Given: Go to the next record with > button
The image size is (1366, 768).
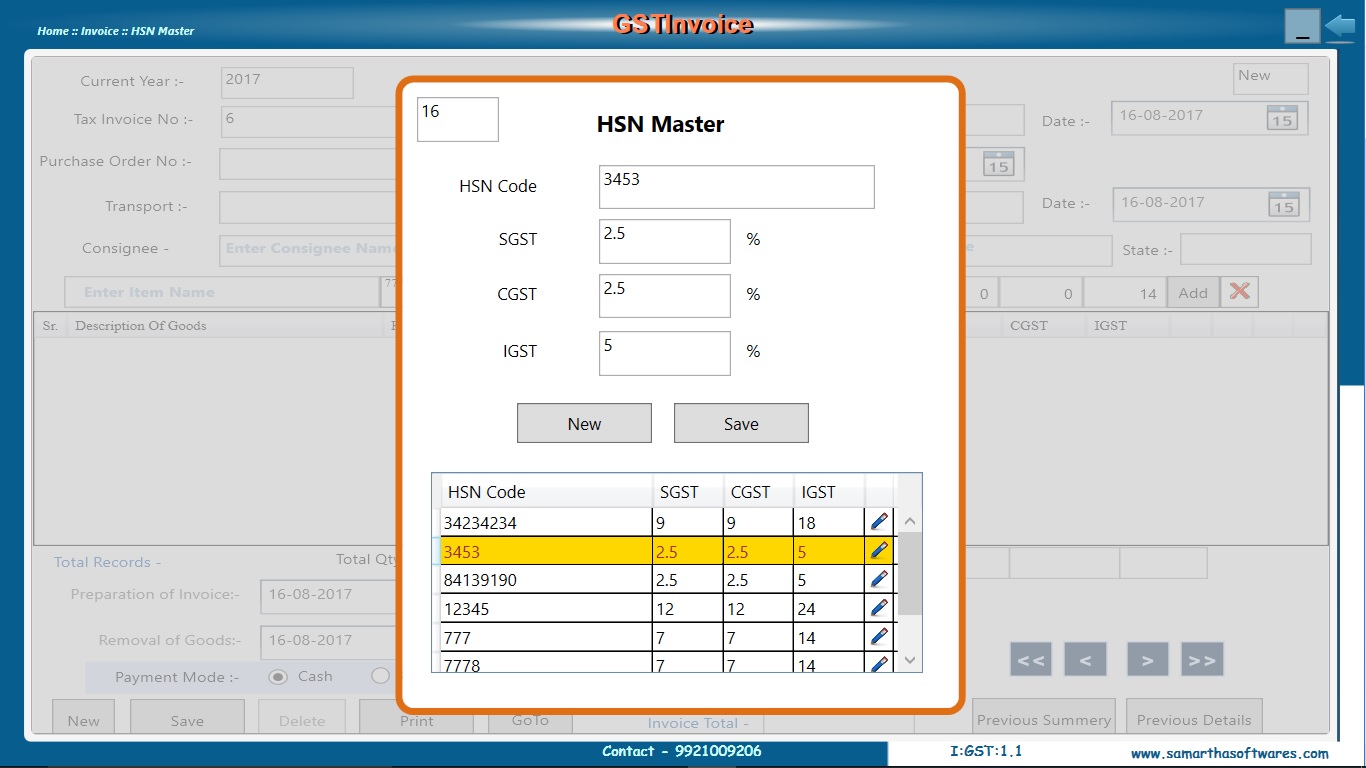Looking at the screenshot, I should coord(1147,660).
